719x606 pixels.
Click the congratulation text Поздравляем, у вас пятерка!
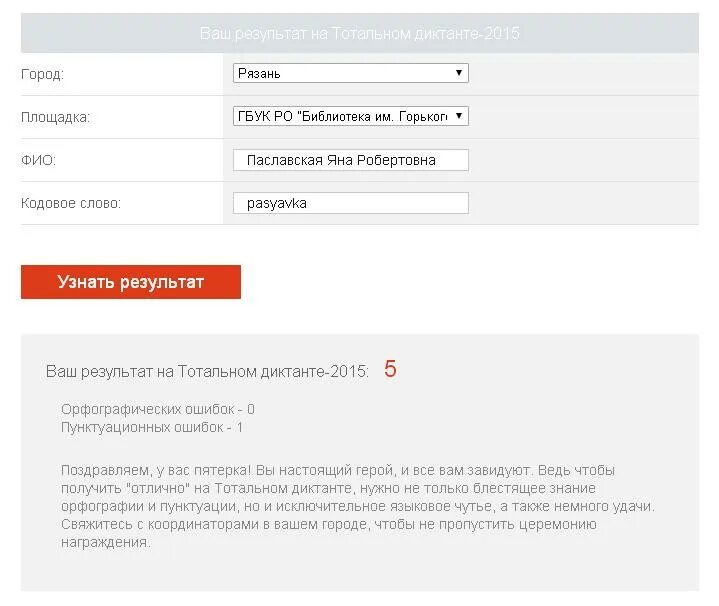click(156, 470)
